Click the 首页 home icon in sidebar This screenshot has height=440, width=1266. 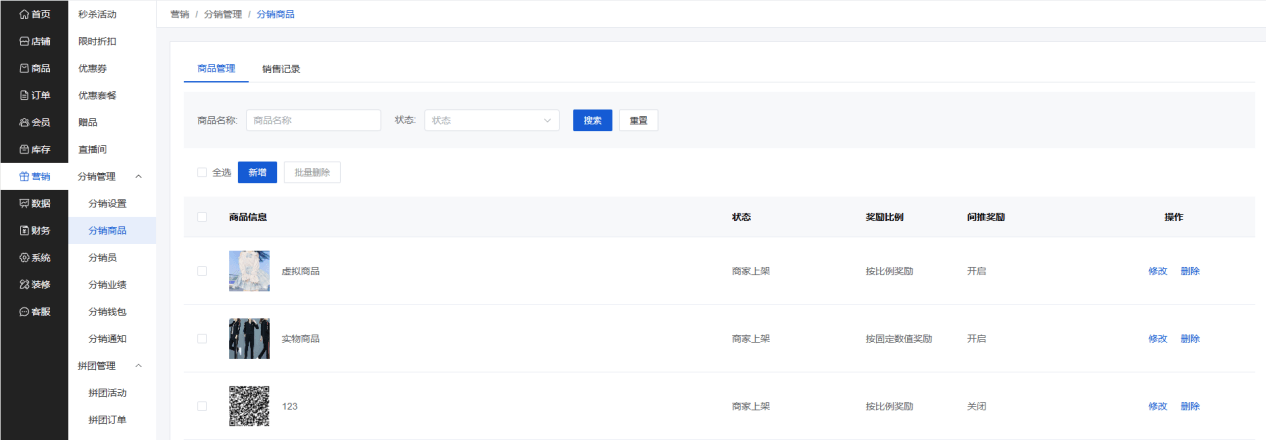click(x=24, y=14)
